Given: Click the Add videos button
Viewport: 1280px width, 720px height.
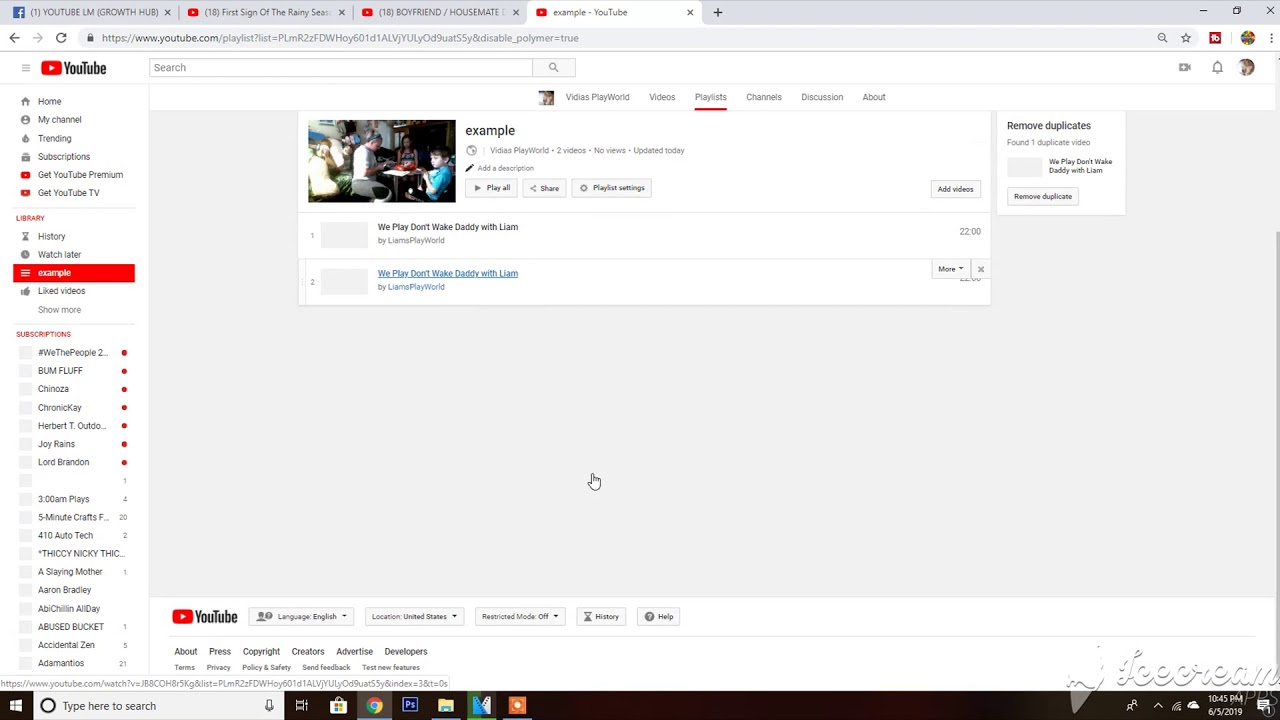Looking at the screenshot, I should click(955, 189).
